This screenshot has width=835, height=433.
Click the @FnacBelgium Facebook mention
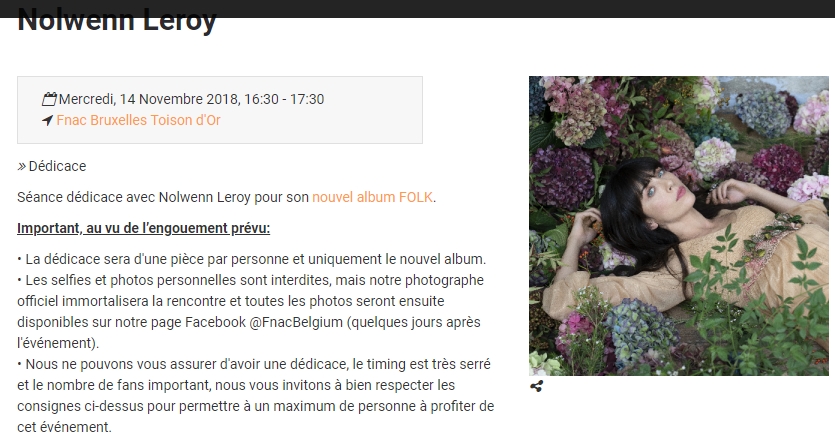coord(296,322)
